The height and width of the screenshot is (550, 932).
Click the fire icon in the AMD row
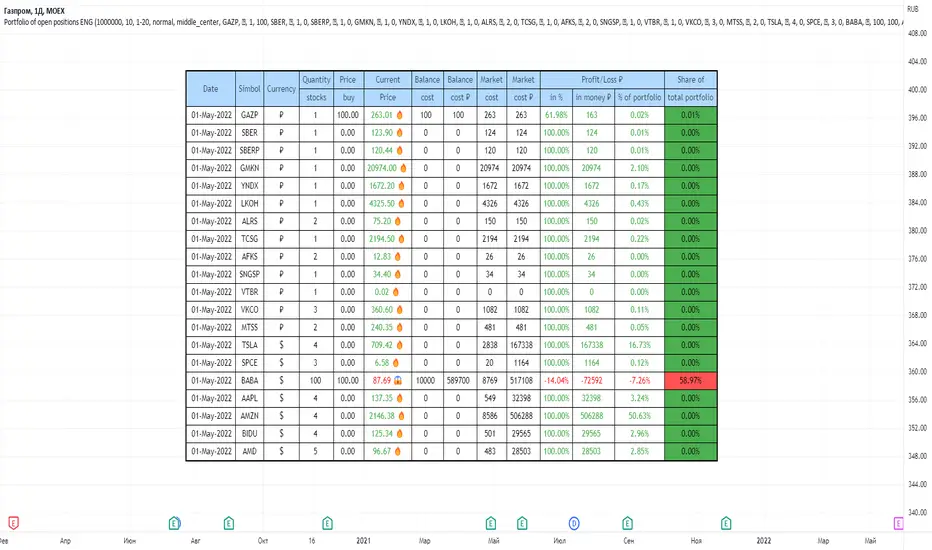[398, 451]
